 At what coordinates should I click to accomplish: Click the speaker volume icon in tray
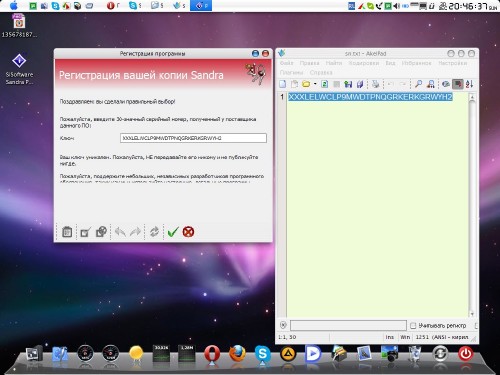coord(396,6)
